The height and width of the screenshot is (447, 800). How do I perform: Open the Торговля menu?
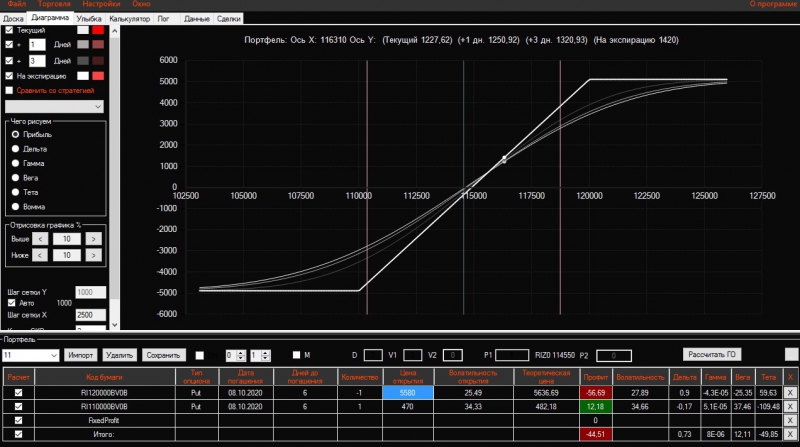click(x=54, y=4)
